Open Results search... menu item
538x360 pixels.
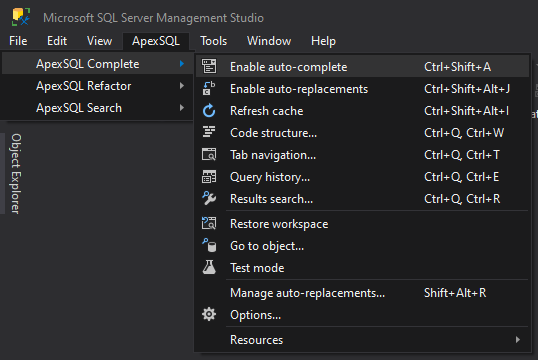[362, 198]
